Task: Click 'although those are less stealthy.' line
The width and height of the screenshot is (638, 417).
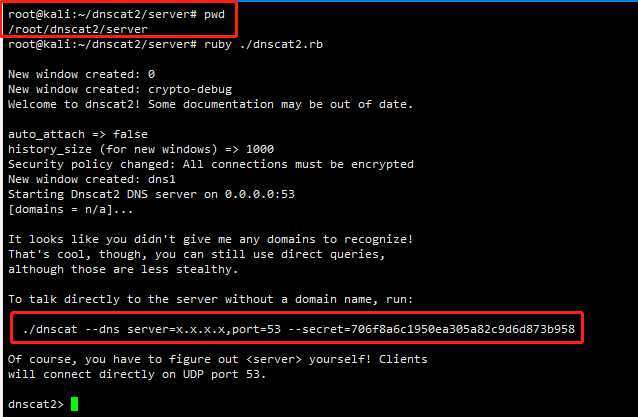Action: [x=123, y=269]
